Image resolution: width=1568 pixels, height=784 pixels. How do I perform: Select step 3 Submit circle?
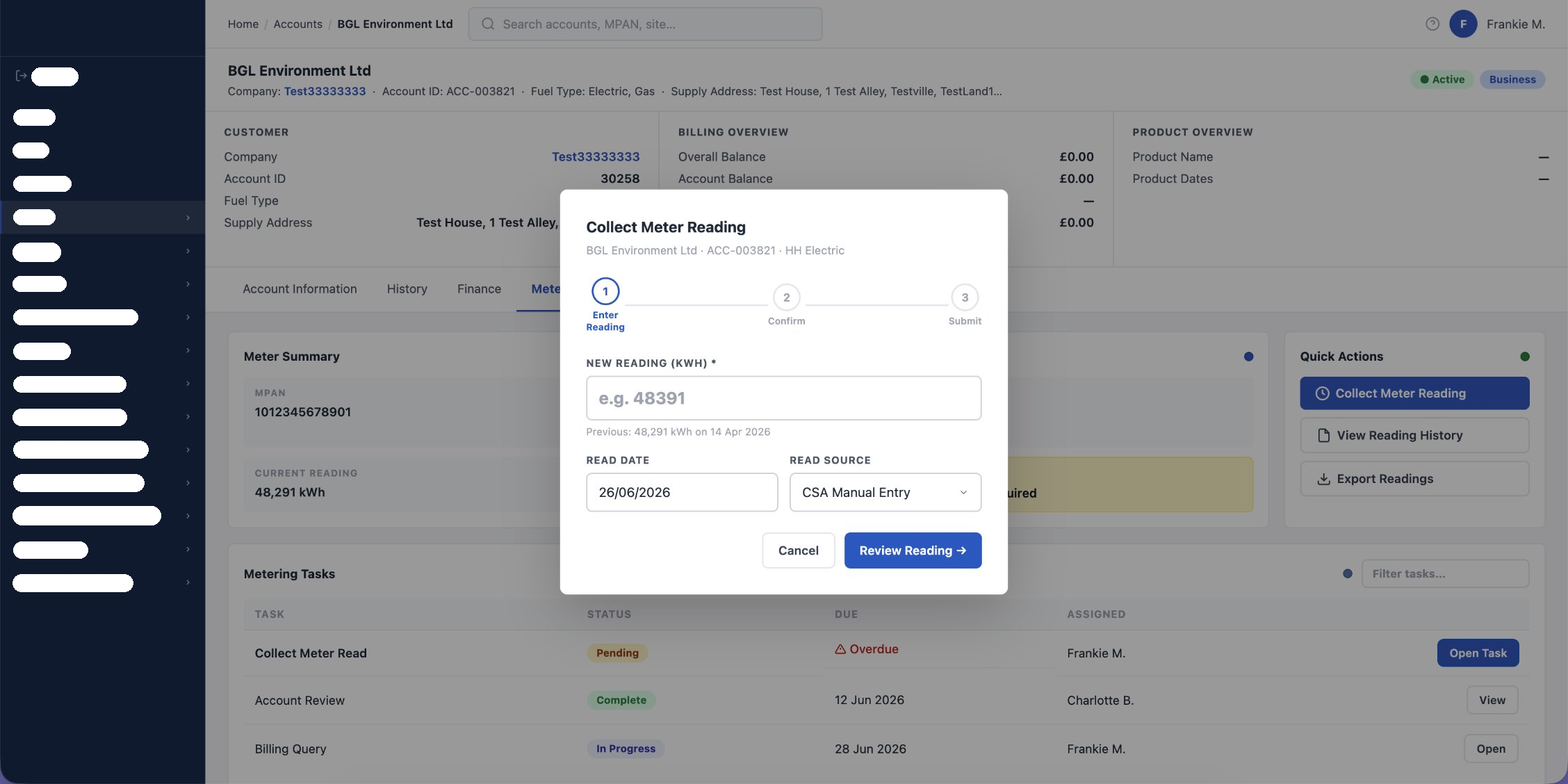pyautogui.click(x=964, y=297)
